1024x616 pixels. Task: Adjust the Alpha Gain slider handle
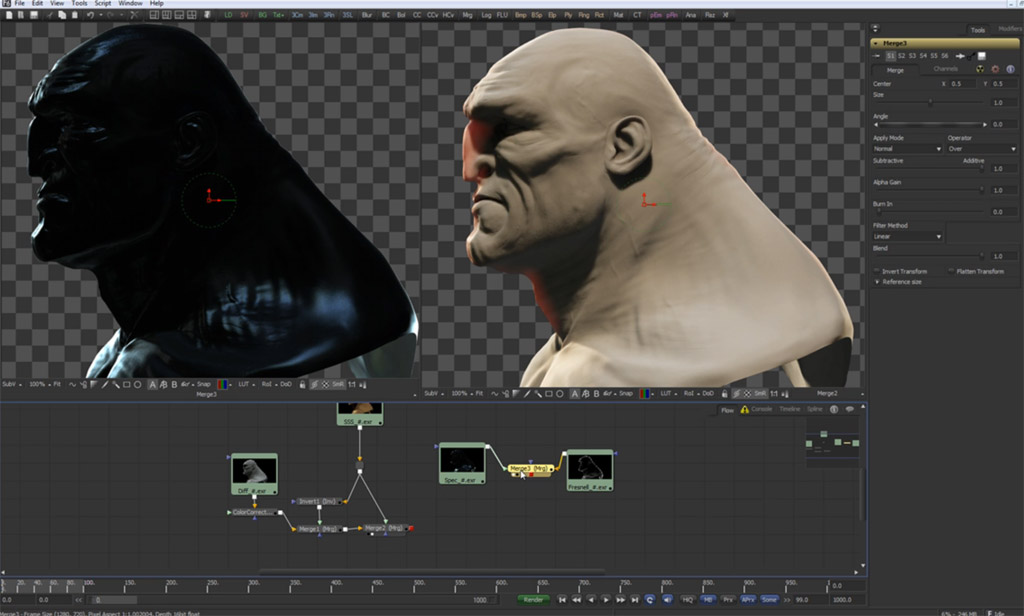pos(982,190)
